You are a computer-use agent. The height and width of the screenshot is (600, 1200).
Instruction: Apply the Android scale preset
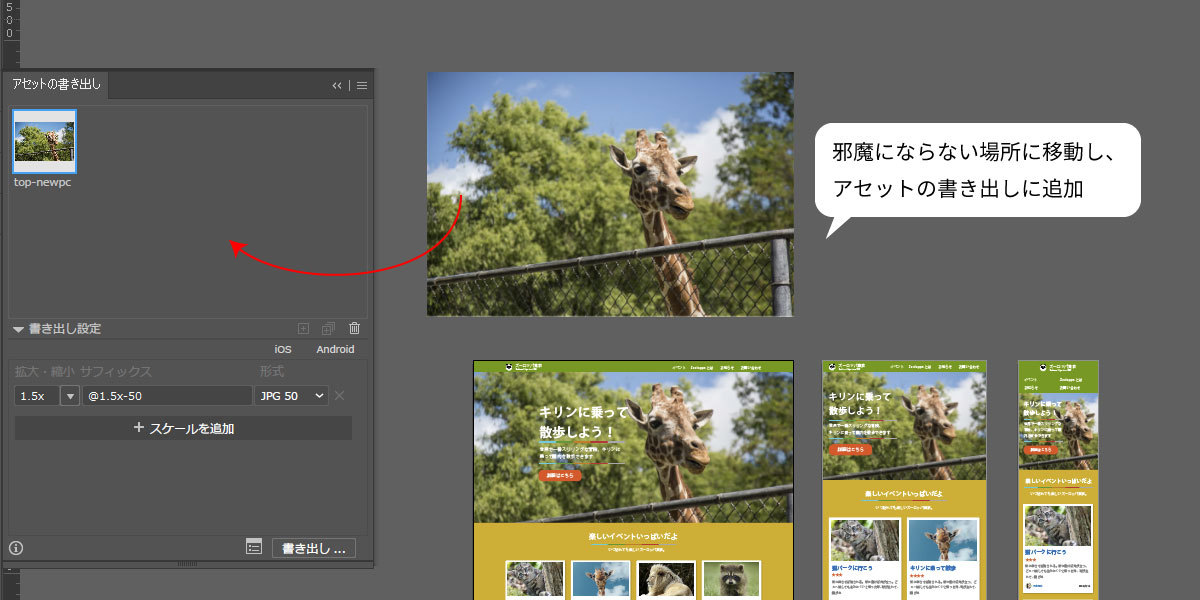(x=335, y=350)
